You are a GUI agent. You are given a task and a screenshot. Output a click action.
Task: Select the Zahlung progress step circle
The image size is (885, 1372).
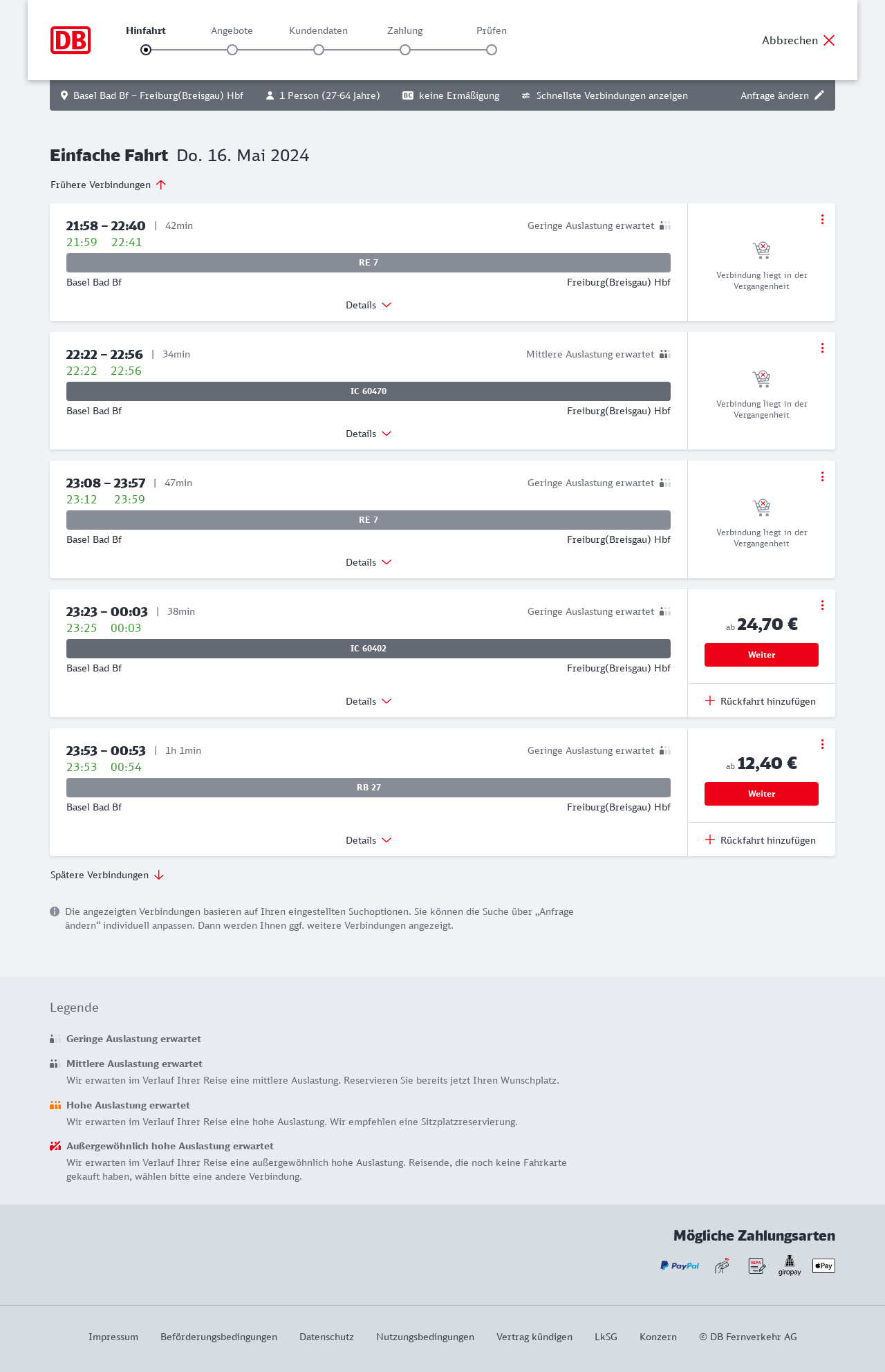(405, 50)
